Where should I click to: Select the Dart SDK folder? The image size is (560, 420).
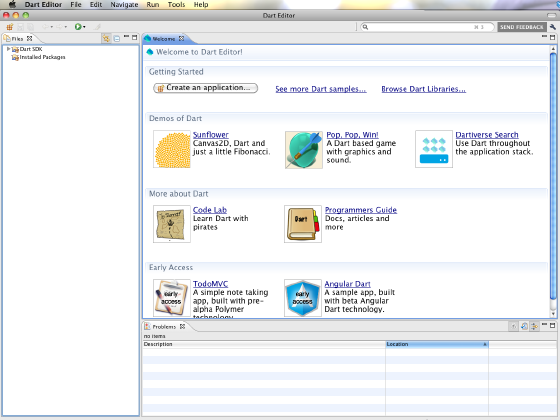point(28,49)
